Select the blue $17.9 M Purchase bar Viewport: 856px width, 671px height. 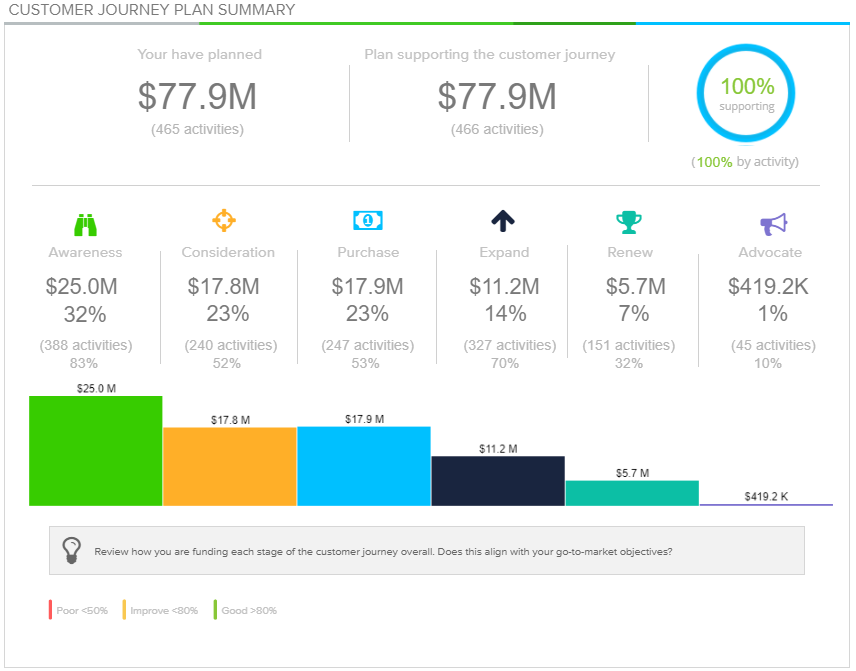[364, 466]
